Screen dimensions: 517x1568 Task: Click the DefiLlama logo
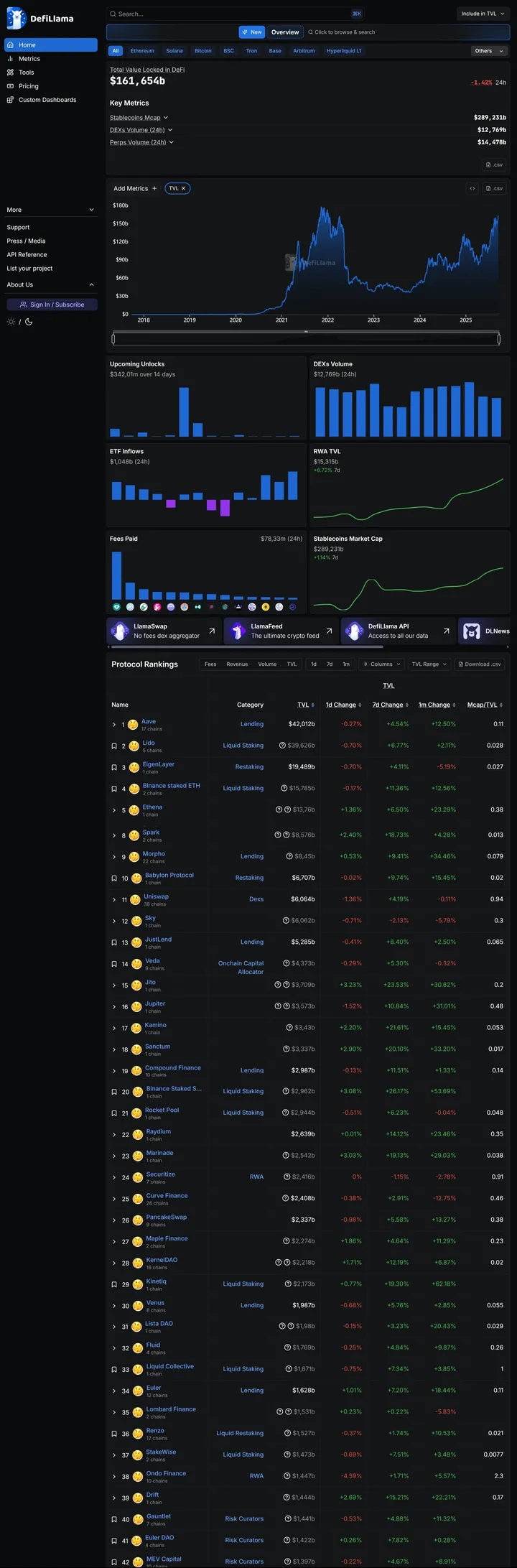pyautogui.click(x=40, y=19)
